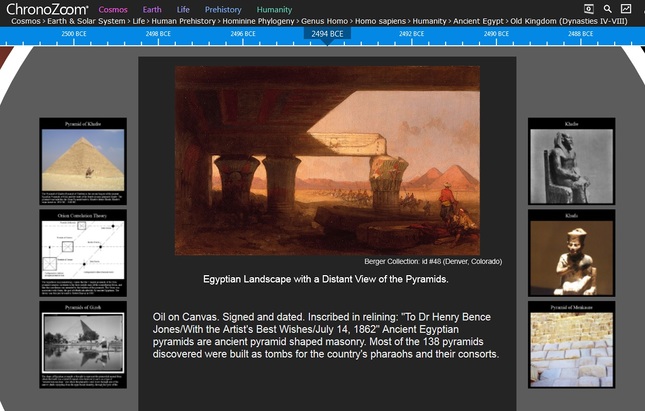Select the Cosmos regime menu item
Screen dimensions: 645x411
point(113,9)
